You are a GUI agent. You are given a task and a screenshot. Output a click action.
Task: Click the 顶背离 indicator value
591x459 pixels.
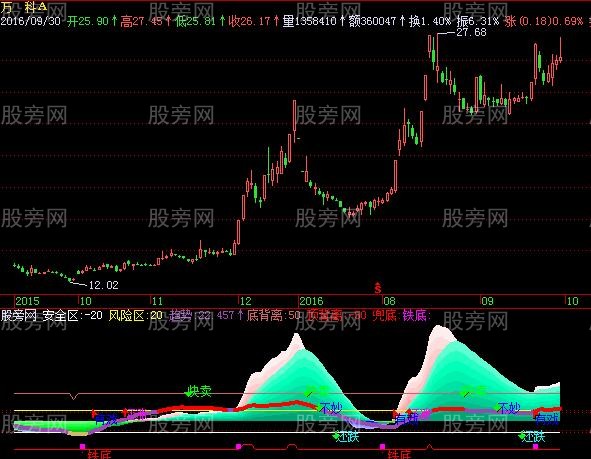[x=336, y=315]
